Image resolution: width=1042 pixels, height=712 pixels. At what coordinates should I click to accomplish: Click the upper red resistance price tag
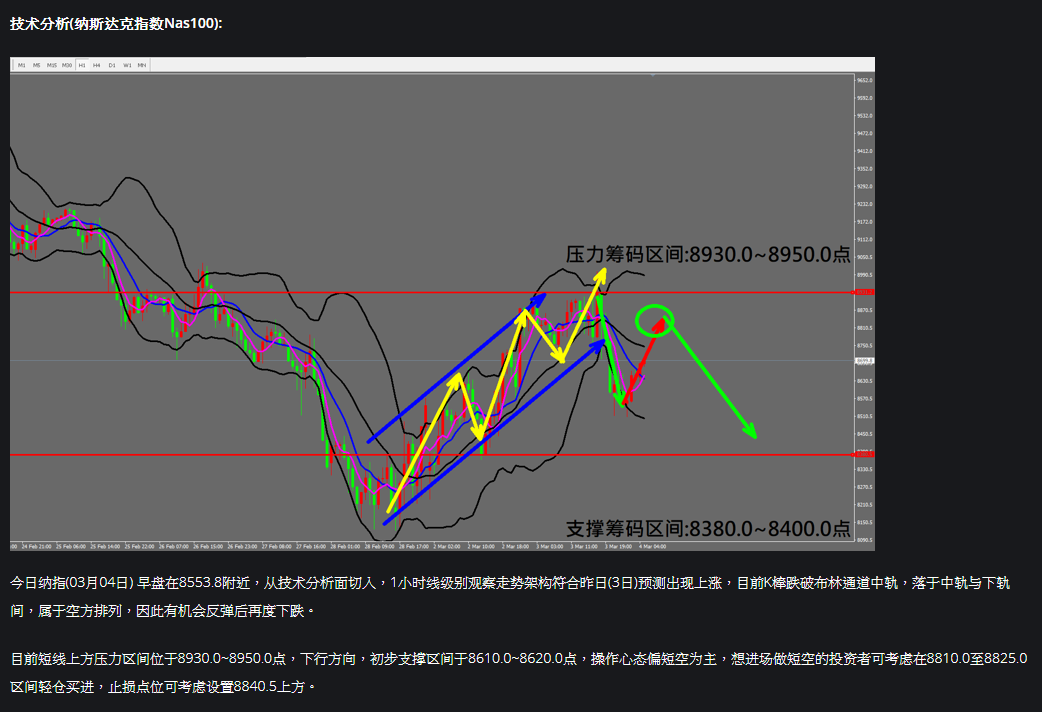[865, 293]
